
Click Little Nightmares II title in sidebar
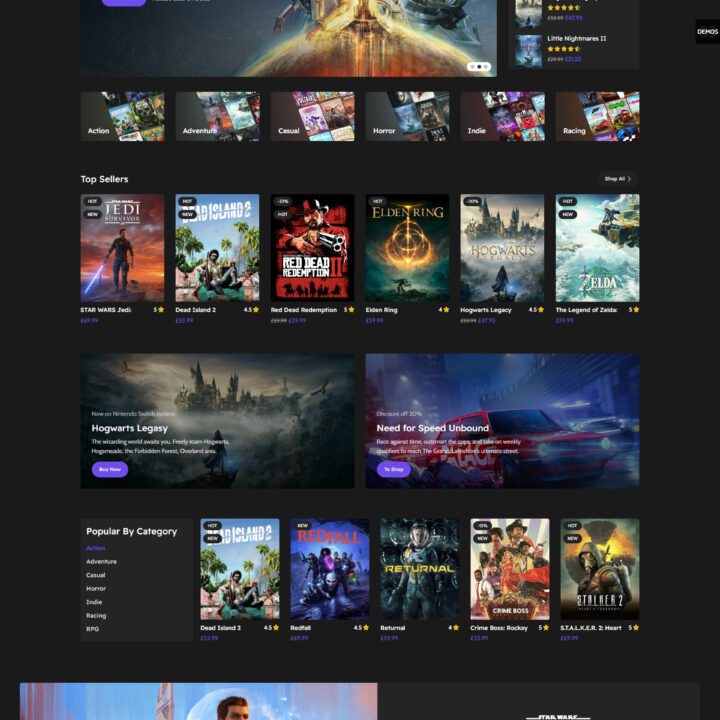576,39
